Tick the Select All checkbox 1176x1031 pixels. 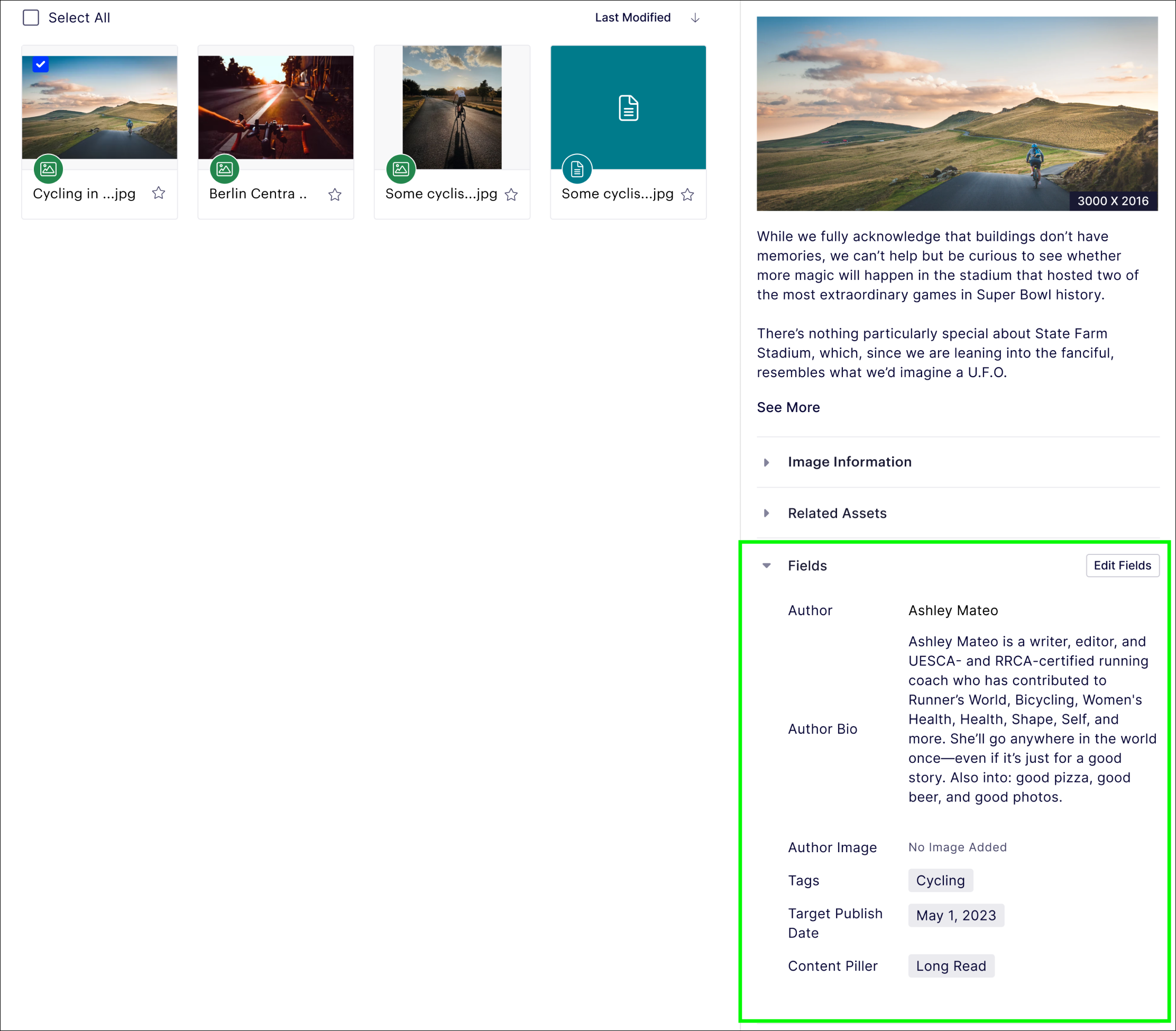pyautogui.click(x=31, y=18)
